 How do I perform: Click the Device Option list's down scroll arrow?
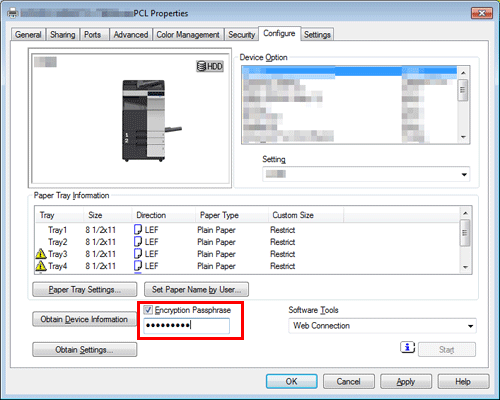point(463,137)
